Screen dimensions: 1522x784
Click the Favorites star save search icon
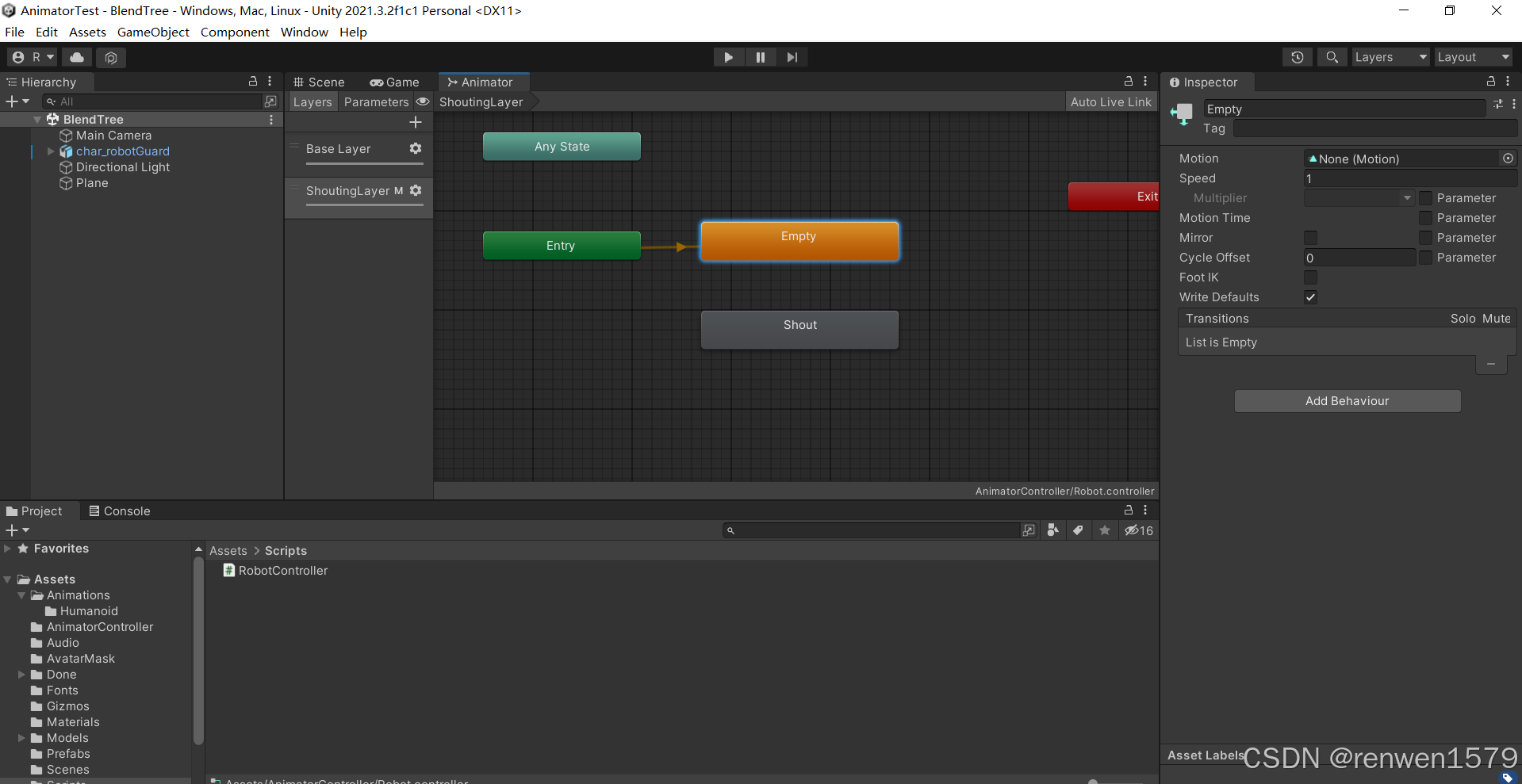tap(1104, 530)
